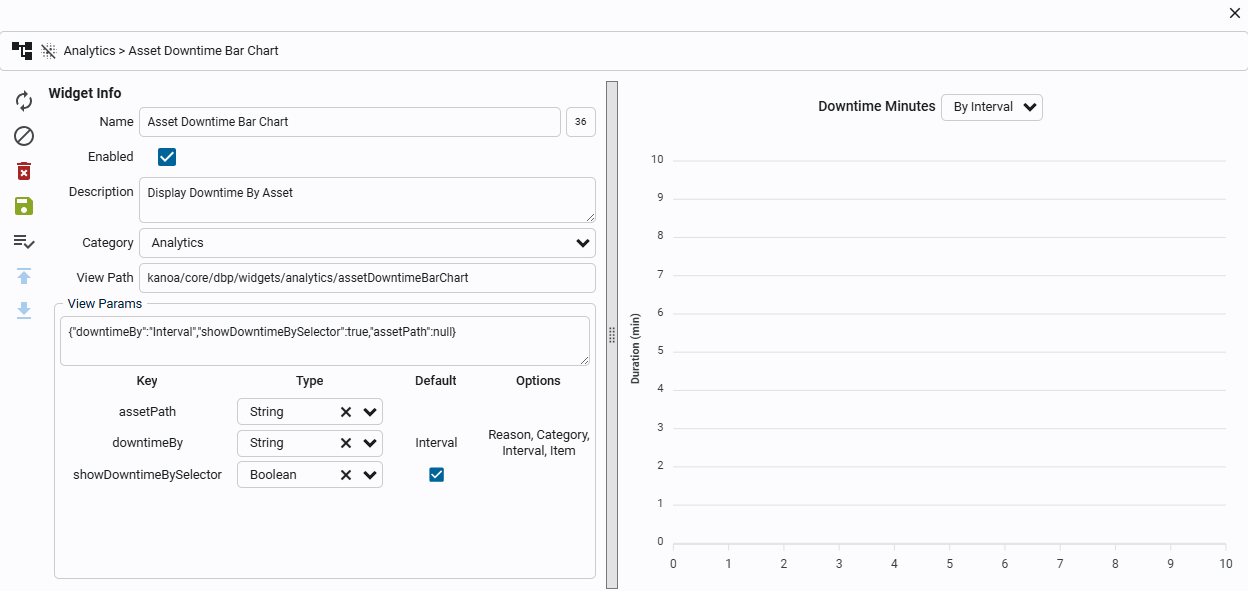Edit the Name input field

pos(350,122)
